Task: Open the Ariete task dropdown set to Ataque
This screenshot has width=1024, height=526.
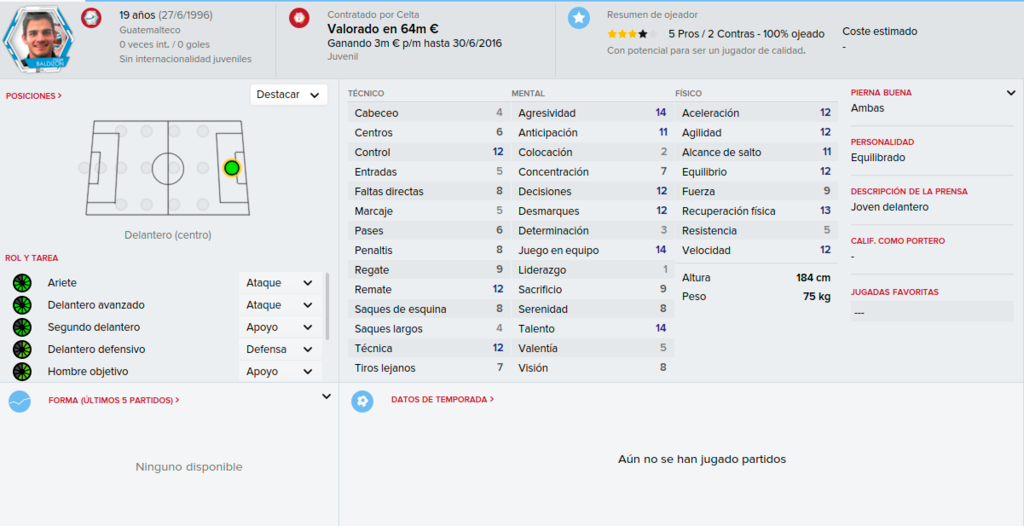Action: tap(280, 283)
